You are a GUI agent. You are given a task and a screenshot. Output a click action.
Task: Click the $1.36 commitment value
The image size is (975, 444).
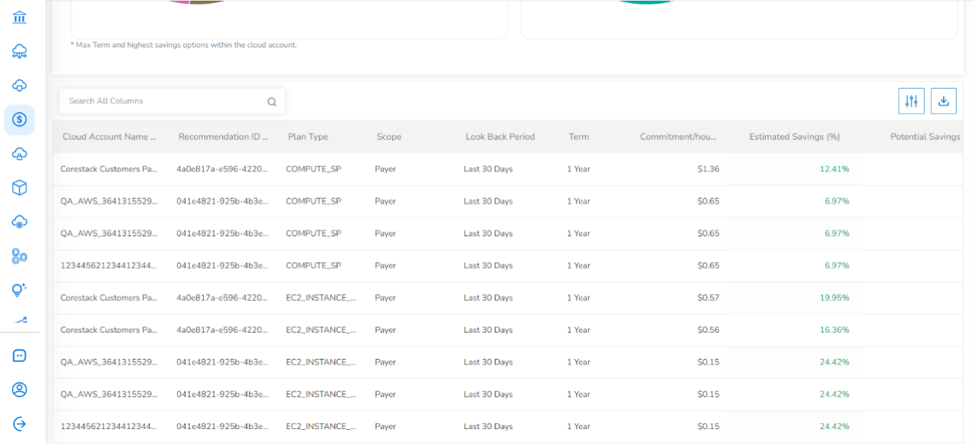pyautogui.click(x=708, y=169)
